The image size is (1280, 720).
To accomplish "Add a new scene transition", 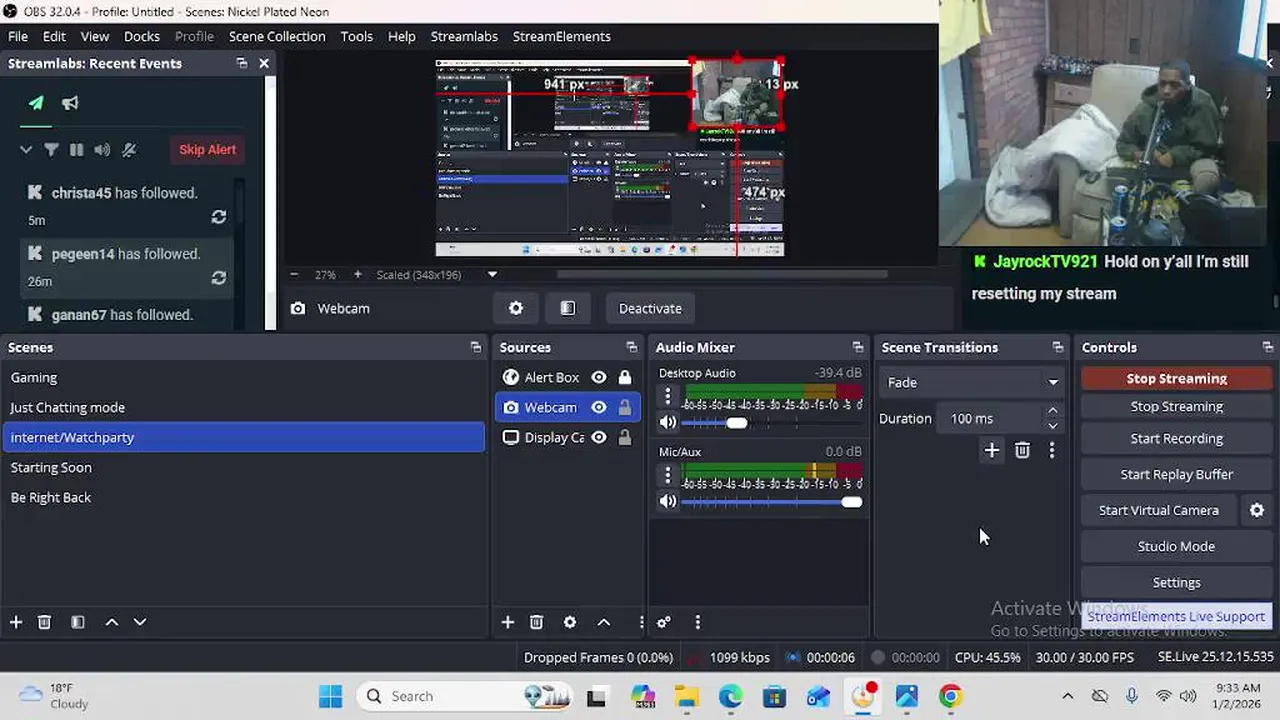I will tap(992, 451).
